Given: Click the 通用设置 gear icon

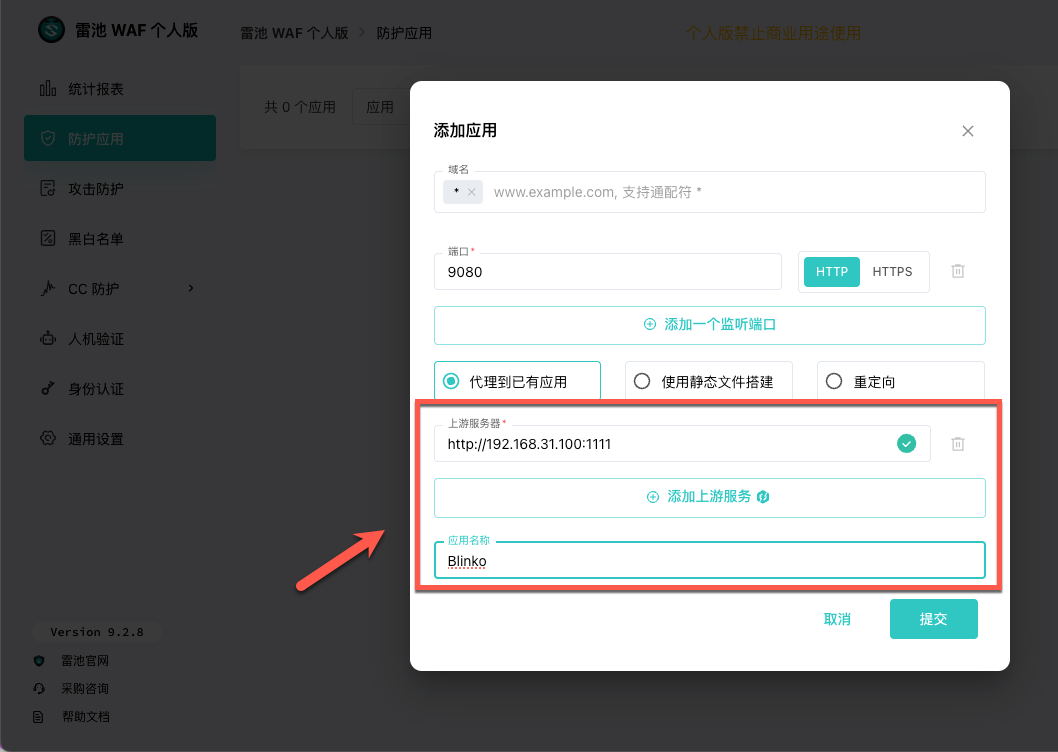Looking at the screenshot, I should pyautogui.click(x=48, y=438).
